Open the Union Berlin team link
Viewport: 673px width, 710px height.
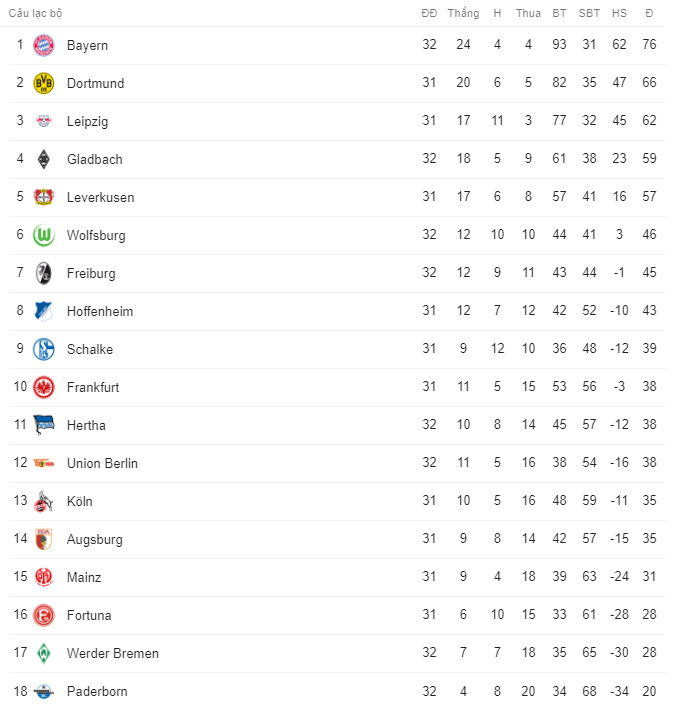pos(102,463)
